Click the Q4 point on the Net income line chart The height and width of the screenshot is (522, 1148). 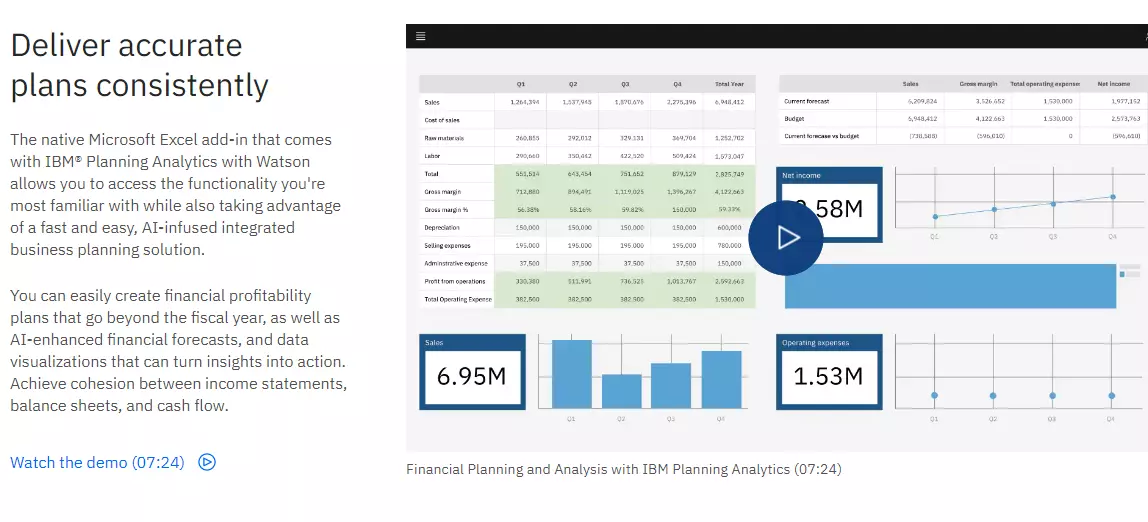(1113, 197)
